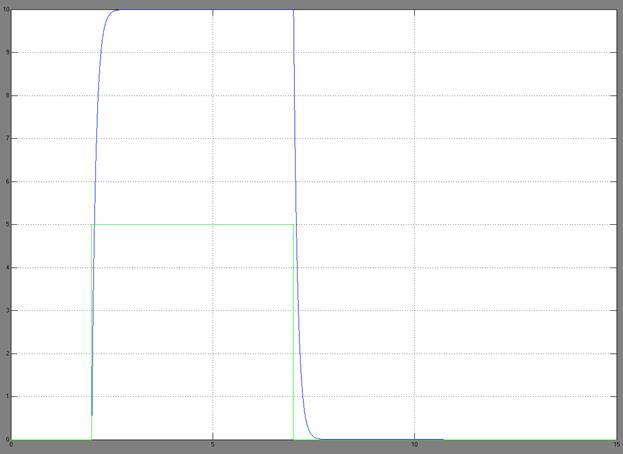Click the y-axis tick label 5
623x454 pixels.
(8, 224)
